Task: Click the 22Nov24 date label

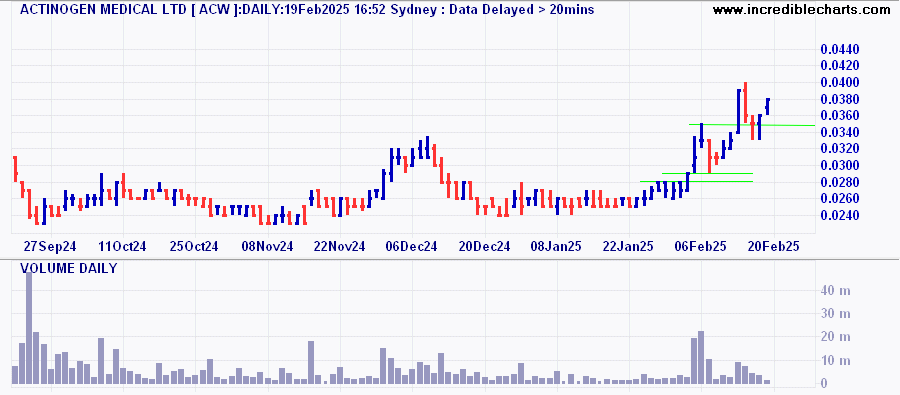Action: pos(339,246)
